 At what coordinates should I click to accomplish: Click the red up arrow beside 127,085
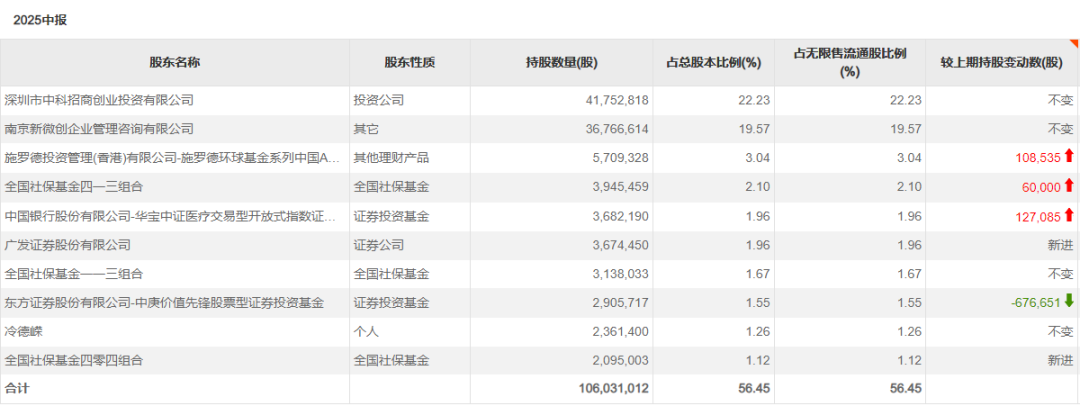click(1068, 214)
